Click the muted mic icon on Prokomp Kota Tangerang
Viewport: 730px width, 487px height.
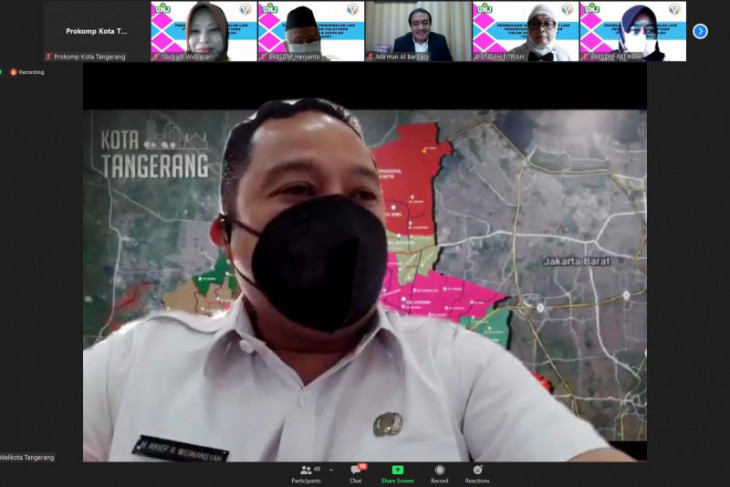coord(48,57)
